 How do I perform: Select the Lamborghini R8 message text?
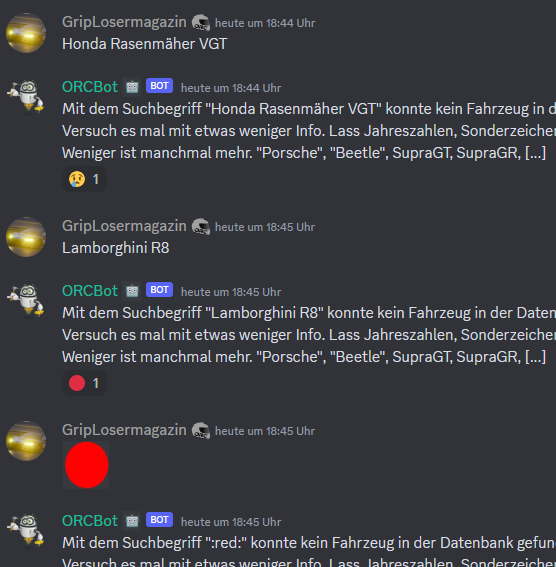116,248
